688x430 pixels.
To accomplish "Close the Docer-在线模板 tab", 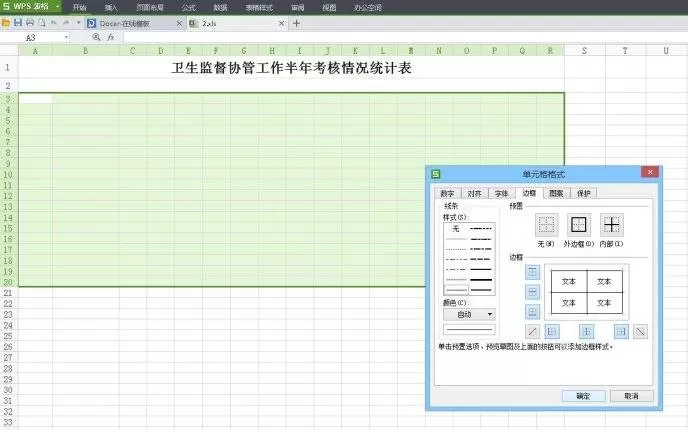I will click(179, 24).
